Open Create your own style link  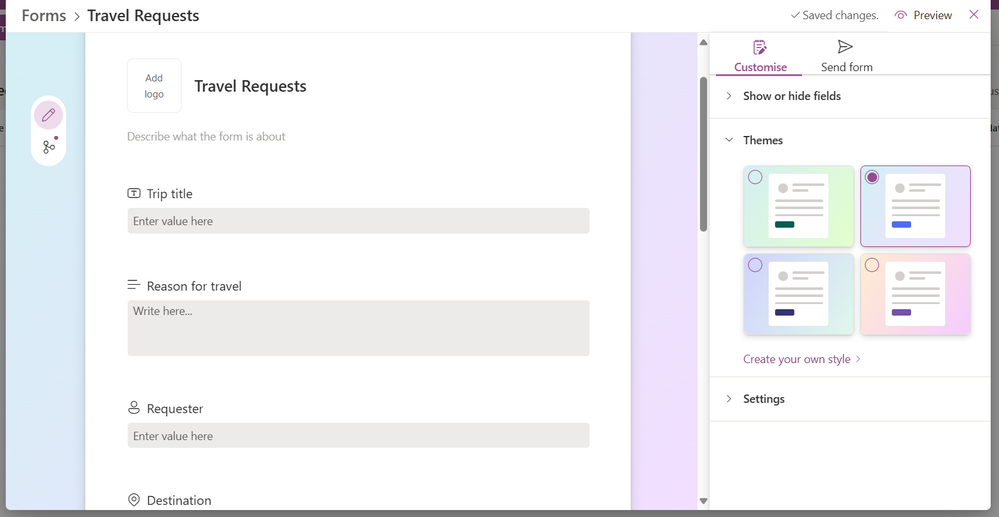coord(801,359)
